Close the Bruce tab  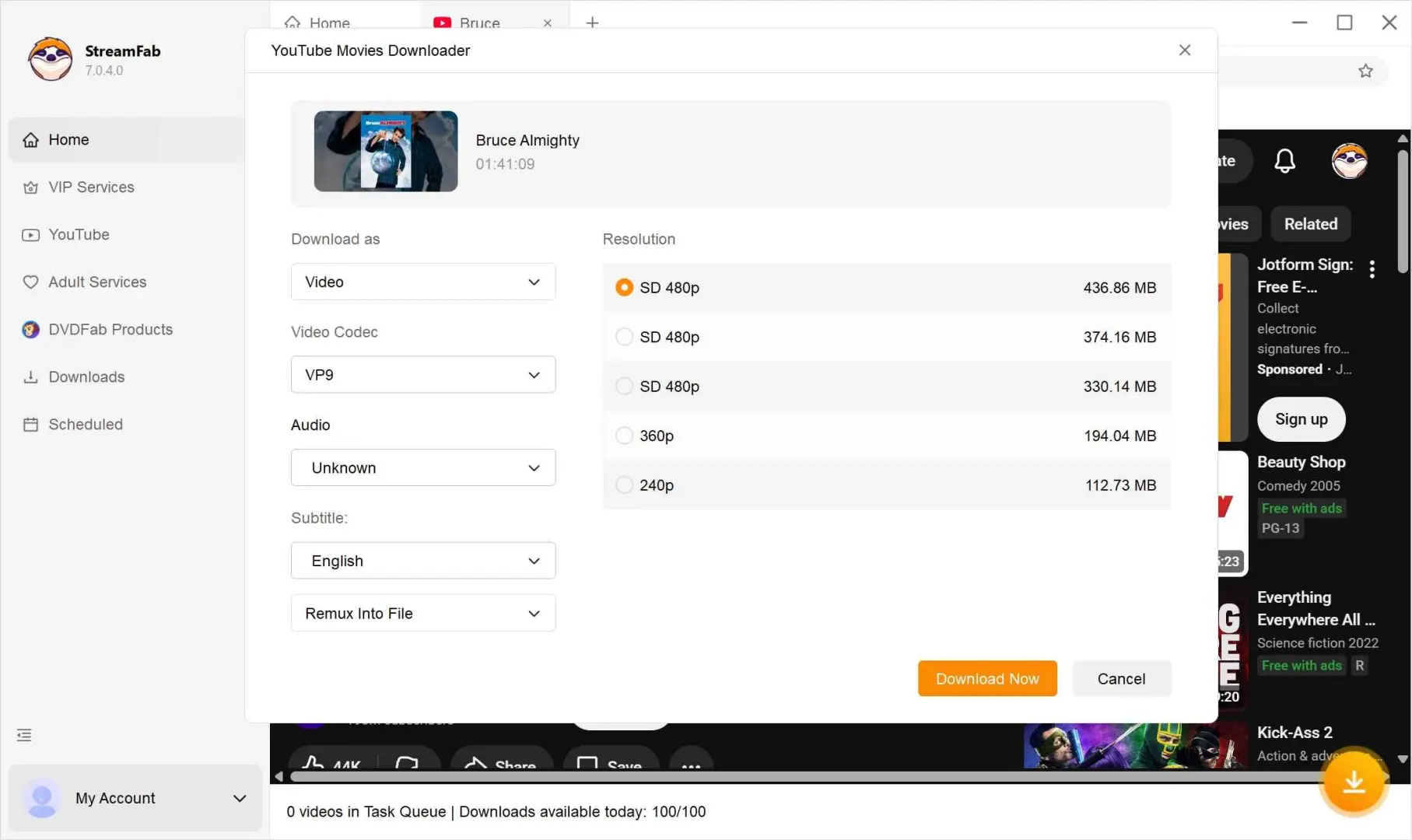pyautogui.click(x=548, y=23)
